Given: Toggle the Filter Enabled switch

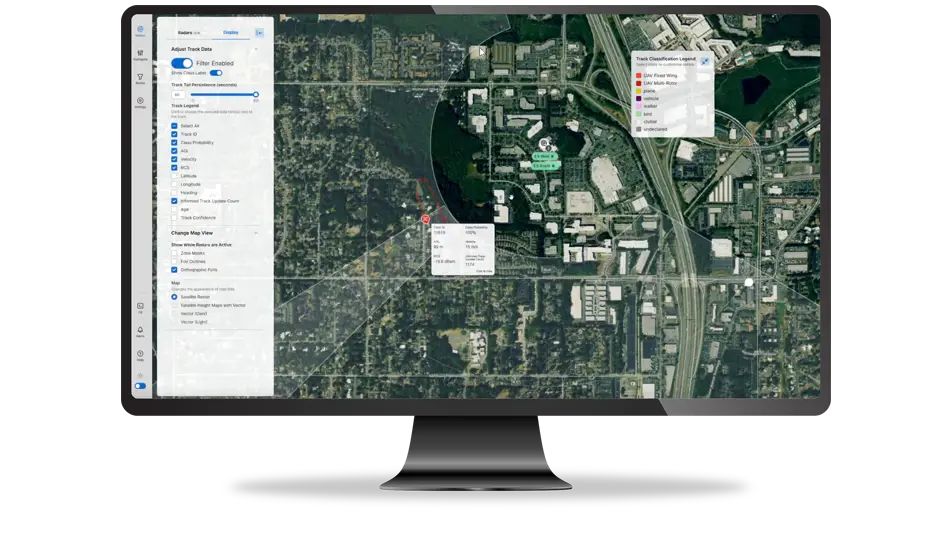Looking at the screenshot, I should coord(182,63).
